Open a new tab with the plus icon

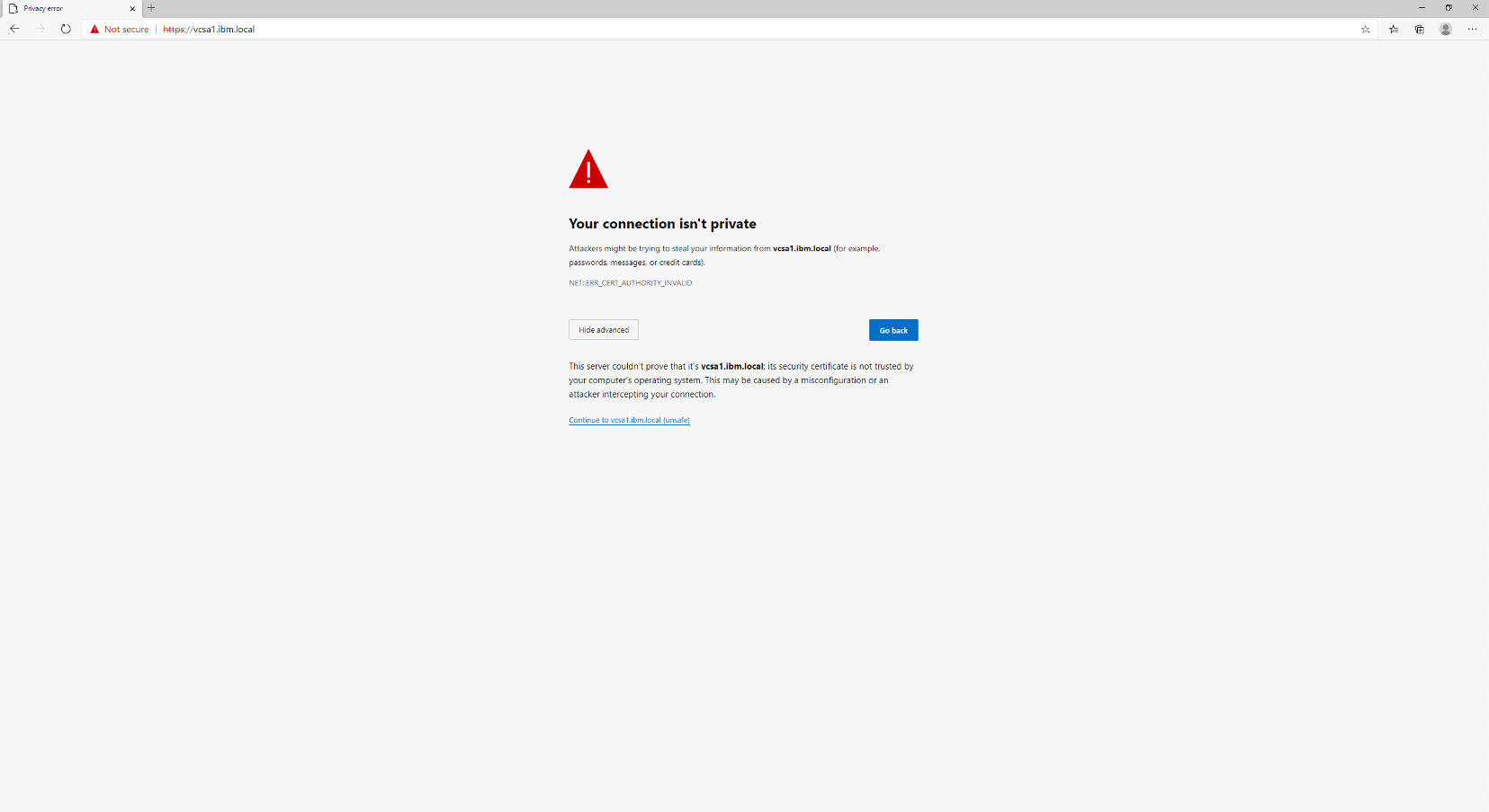tap(151, 8)
